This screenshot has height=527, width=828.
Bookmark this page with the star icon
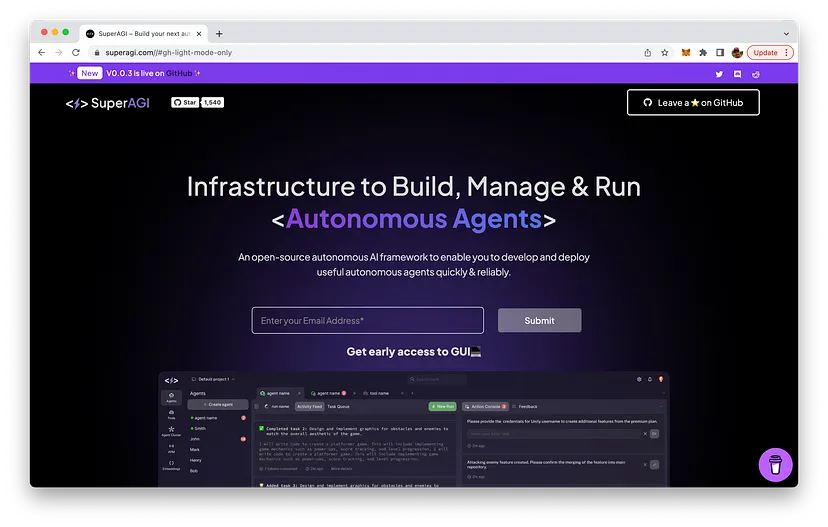pos(665,53)
